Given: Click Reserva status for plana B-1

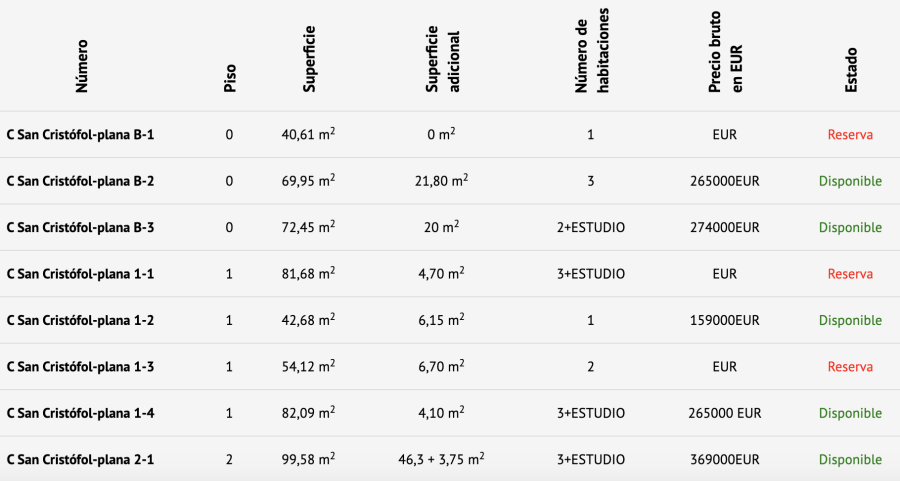Looking at the screenshot, I should point(850,135).
